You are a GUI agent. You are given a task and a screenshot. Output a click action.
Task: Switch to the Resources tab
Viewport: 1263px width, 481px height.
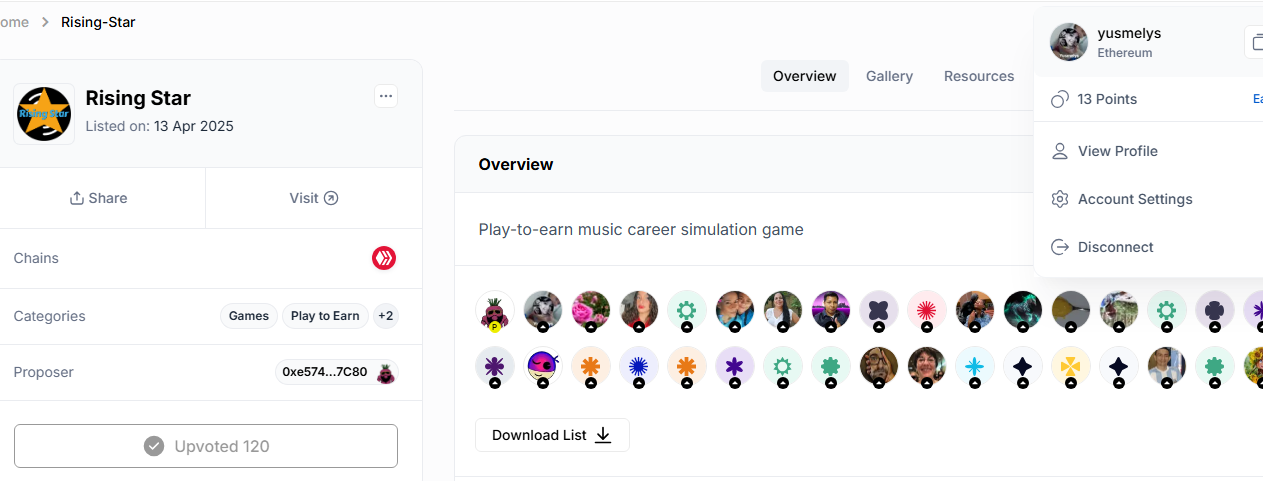pyautogui.click(x=979, y=76)
